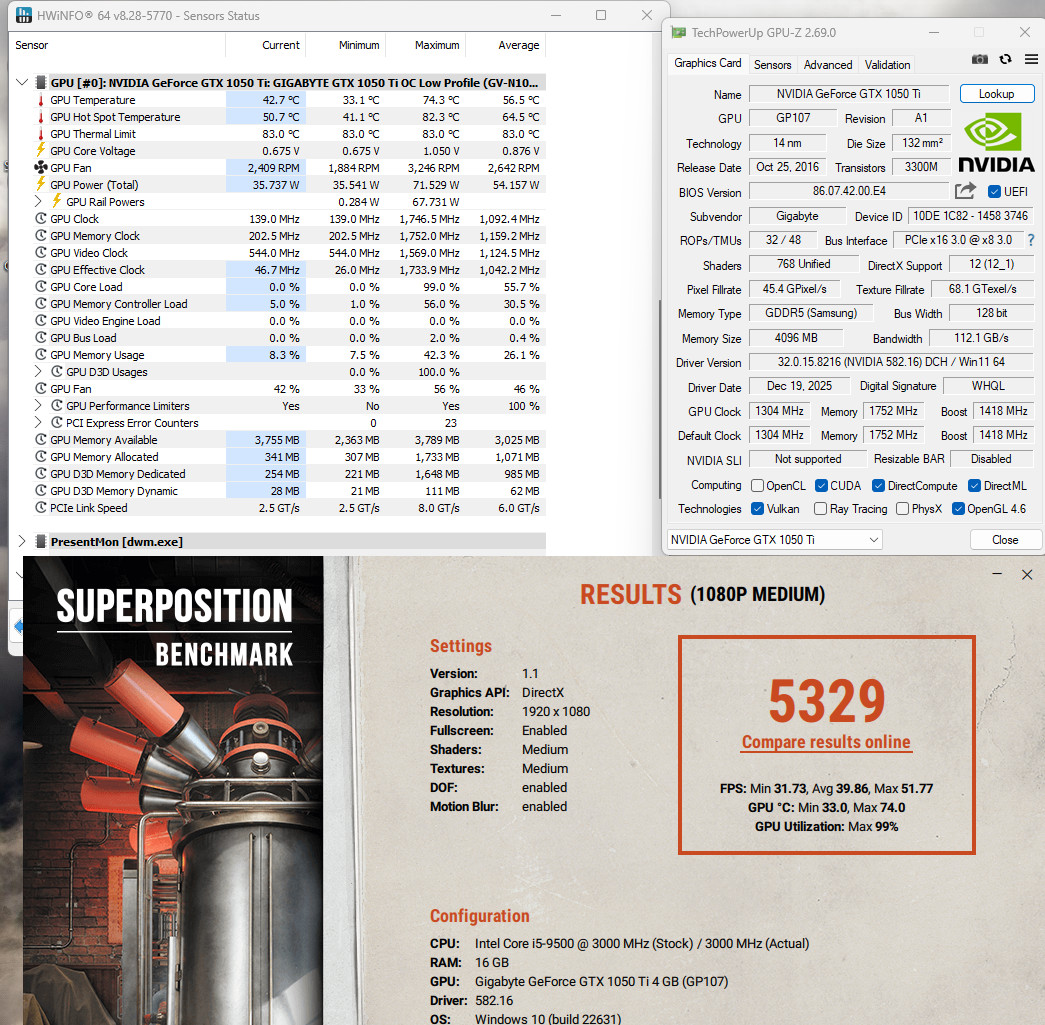Open the GPU selection dropdown in GPU-Z
This screenshot has height=1025, width=1045.
click(x=774, y=539)
